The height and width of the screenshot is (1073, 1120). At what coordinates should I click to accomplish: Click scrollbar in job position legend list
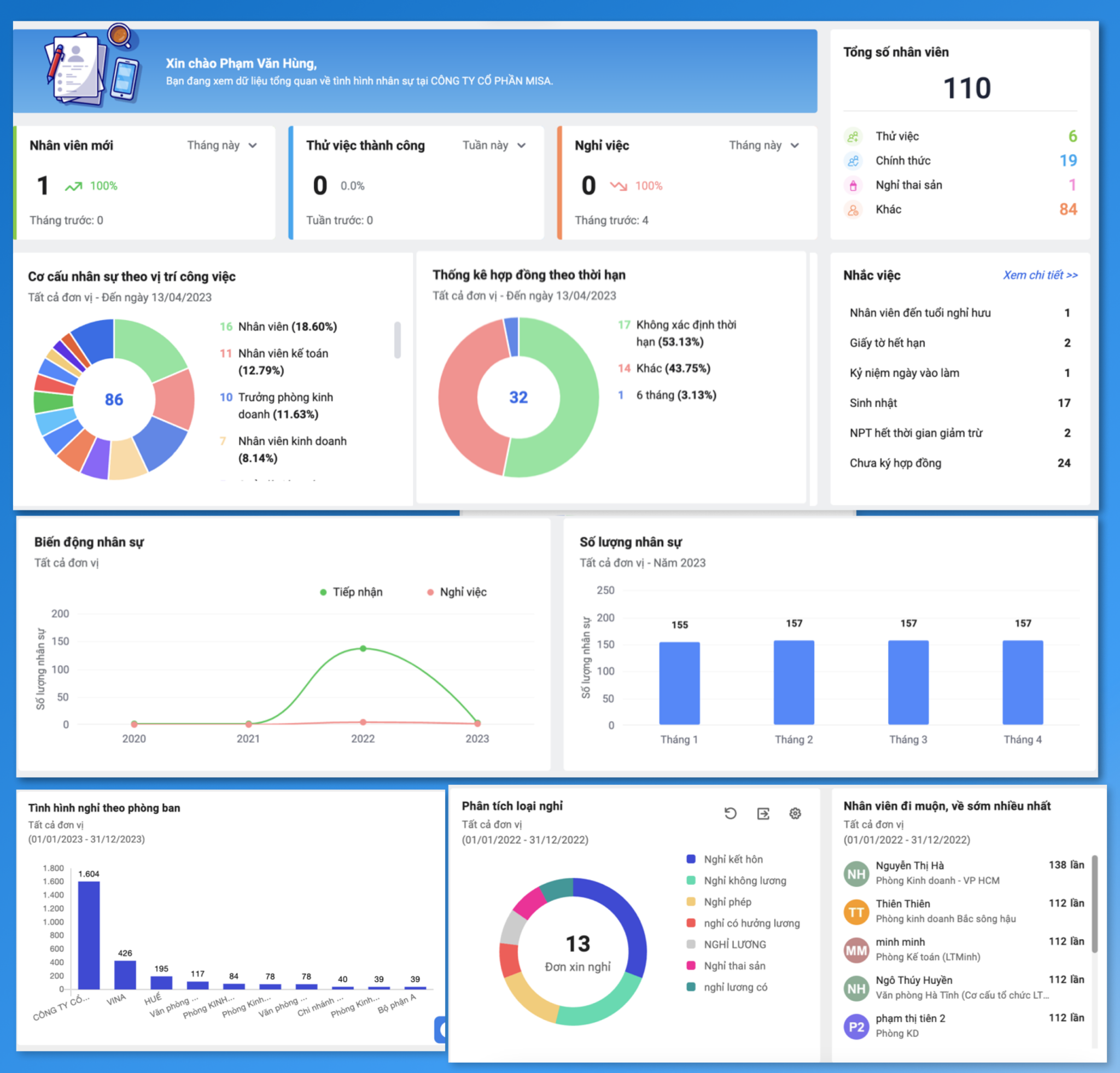397,340
